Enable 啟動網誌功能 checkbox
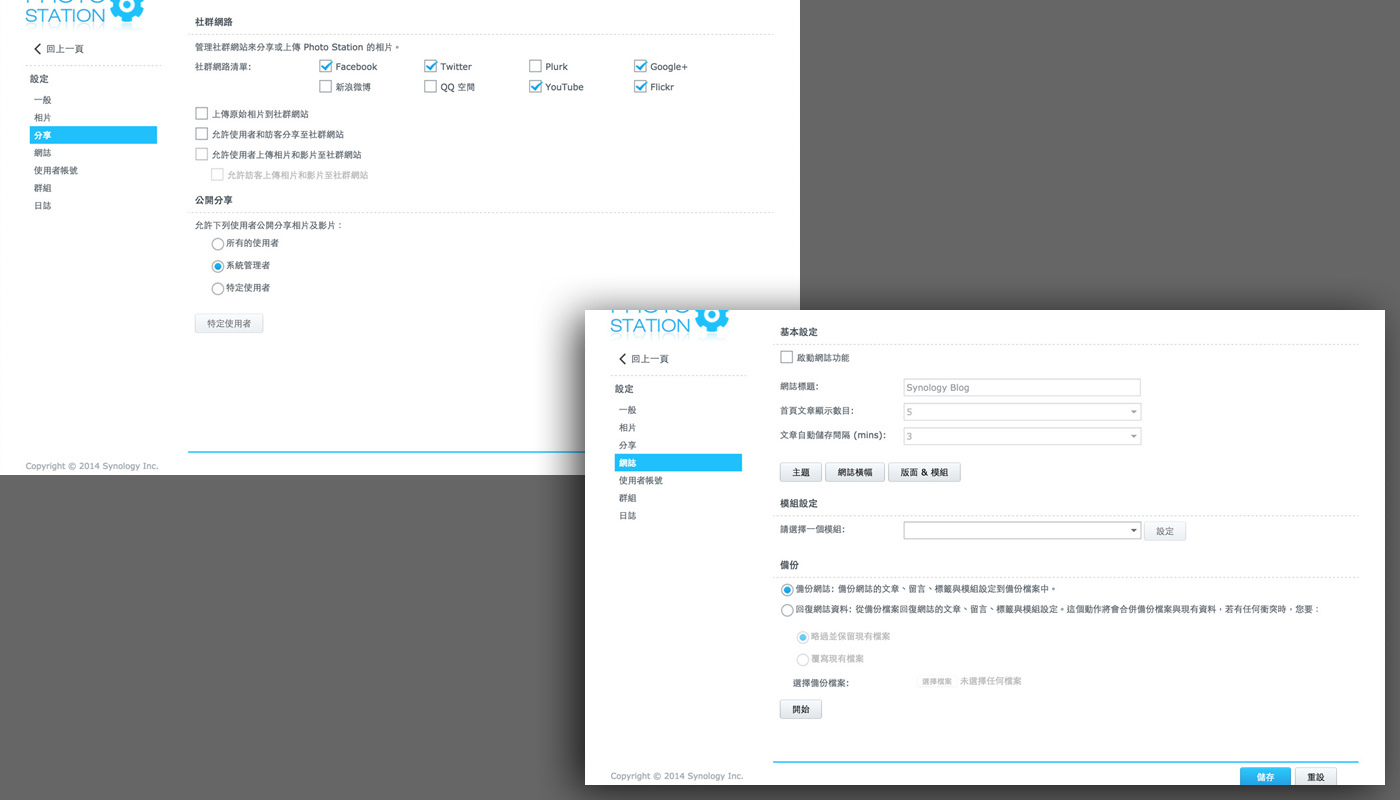This screenshot has width=1400, height=800. pyautogui.click(x=786, y=357)
